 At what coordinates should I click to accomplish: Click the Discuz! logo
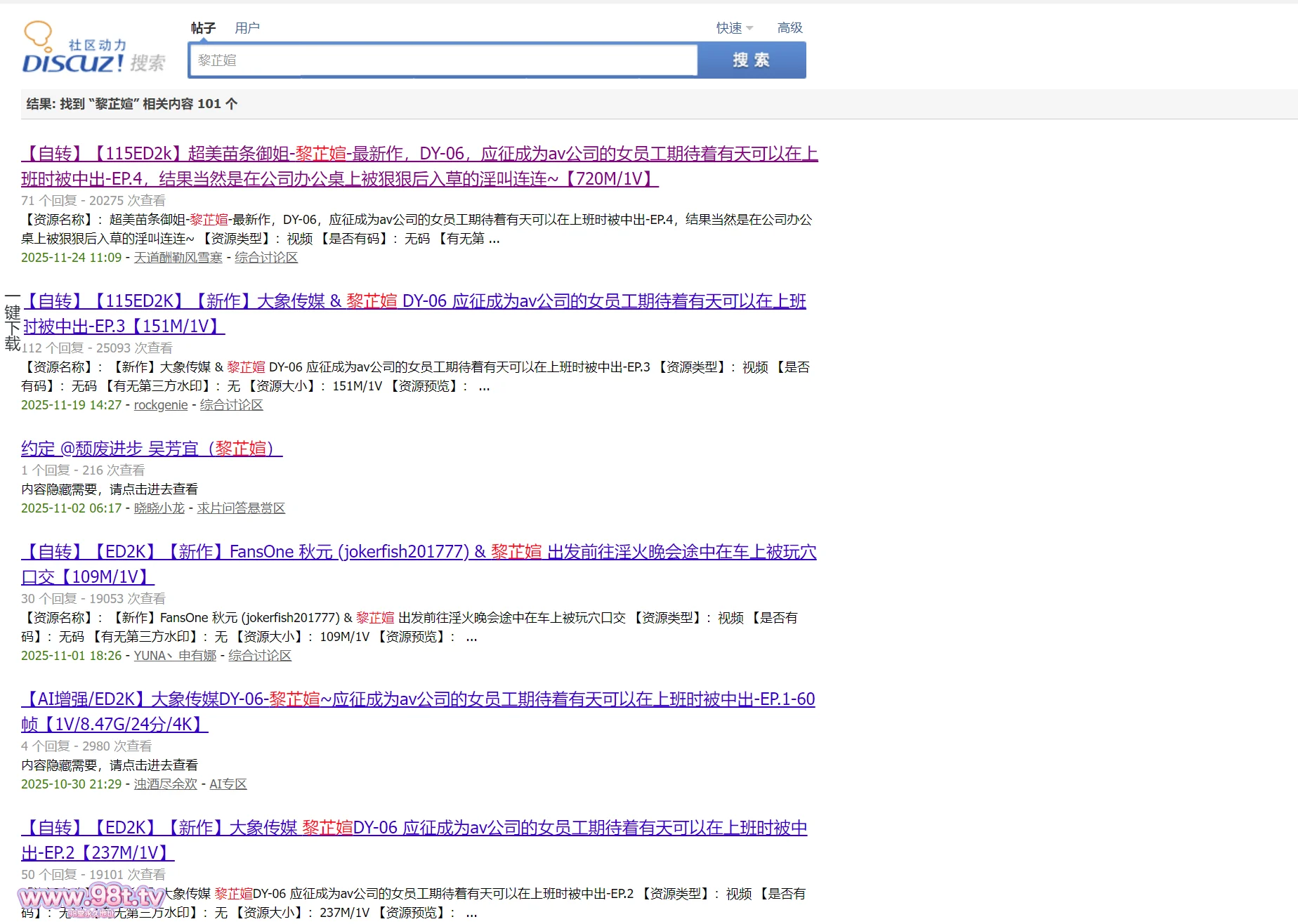[x=93, y=48]
